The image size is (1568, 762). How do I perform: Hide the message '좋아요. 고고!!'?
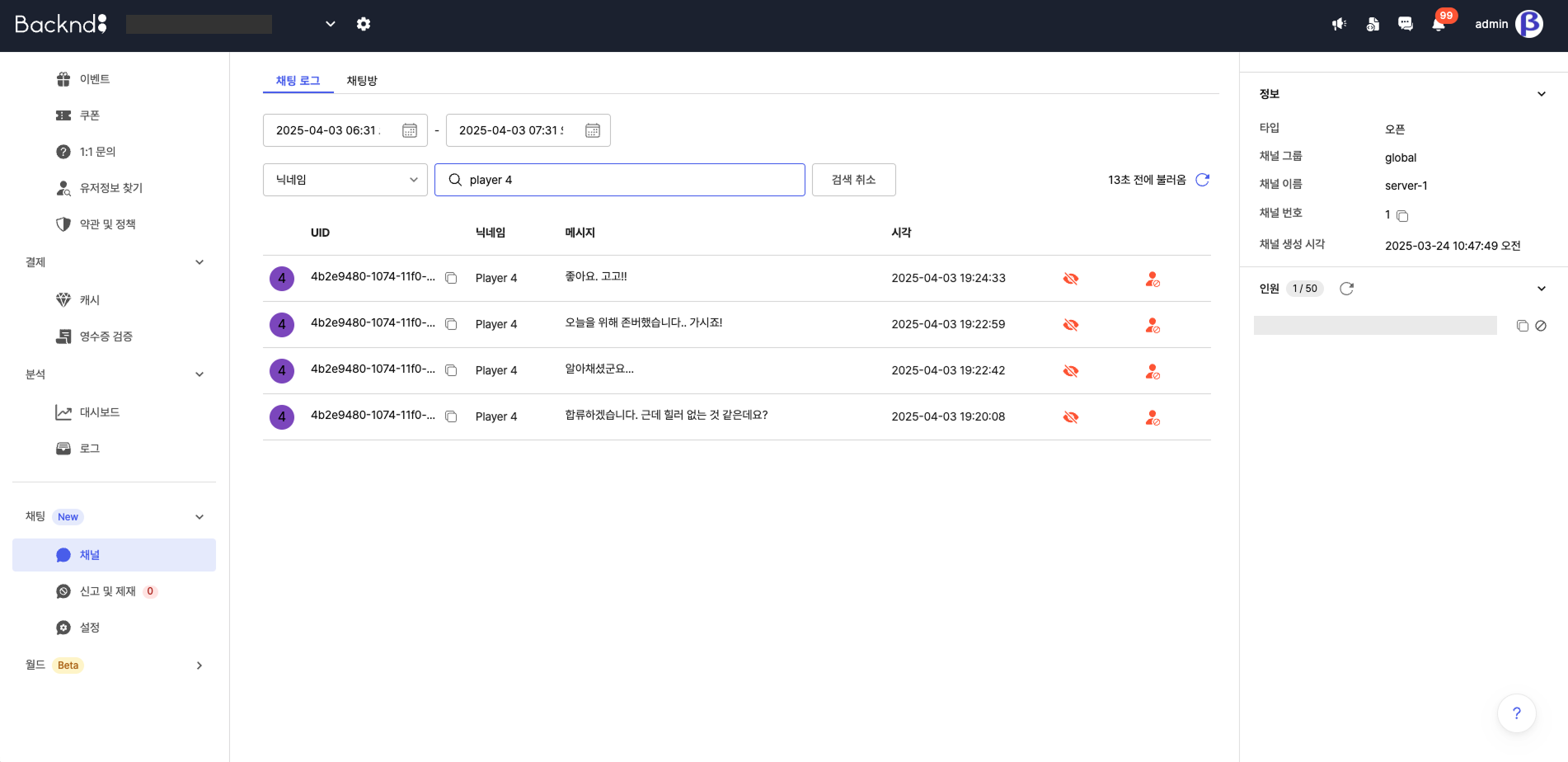1071,279
